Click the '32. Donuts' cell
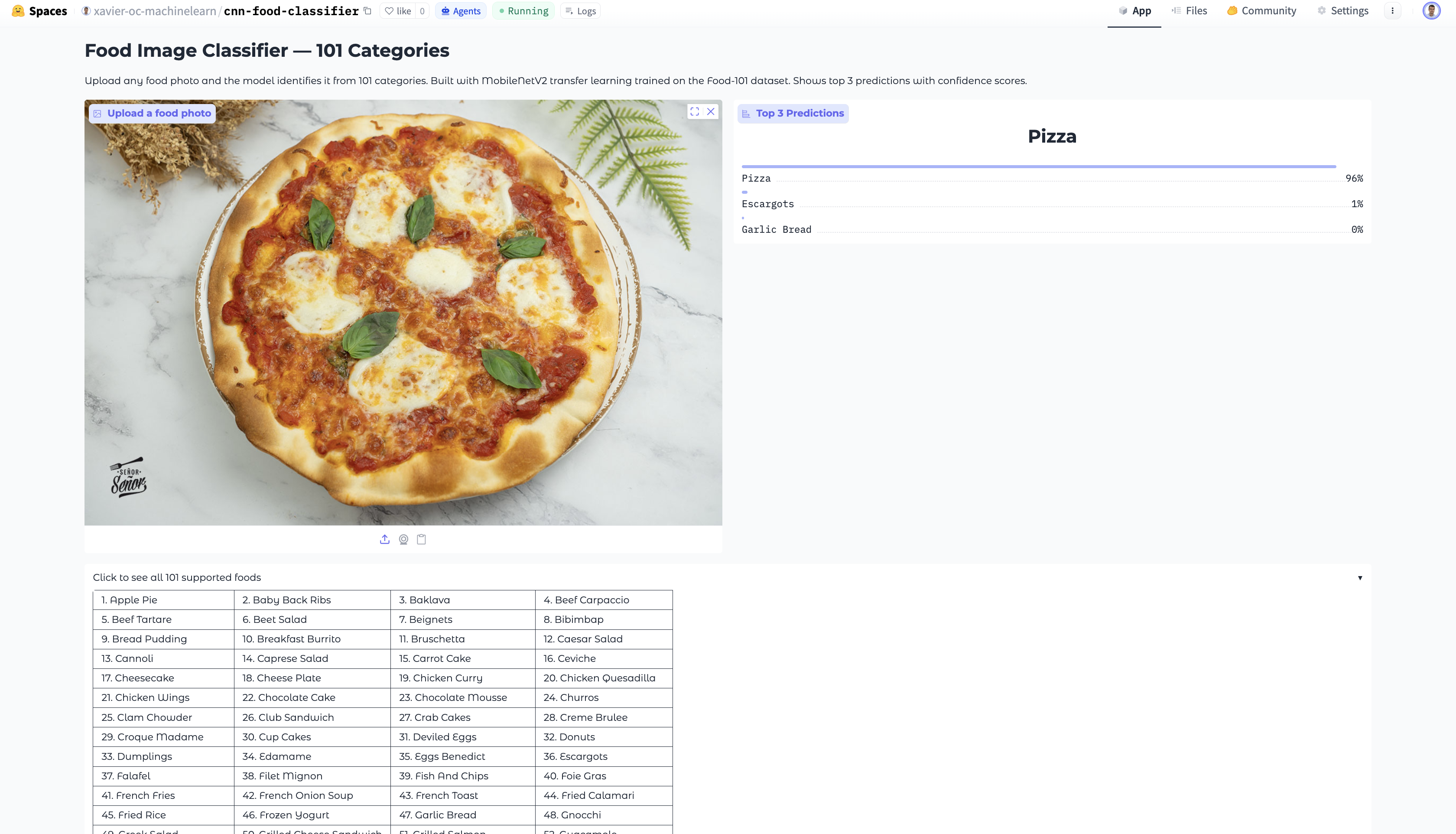The width and height of the screenshot is (1456, 834). [604, 736]
